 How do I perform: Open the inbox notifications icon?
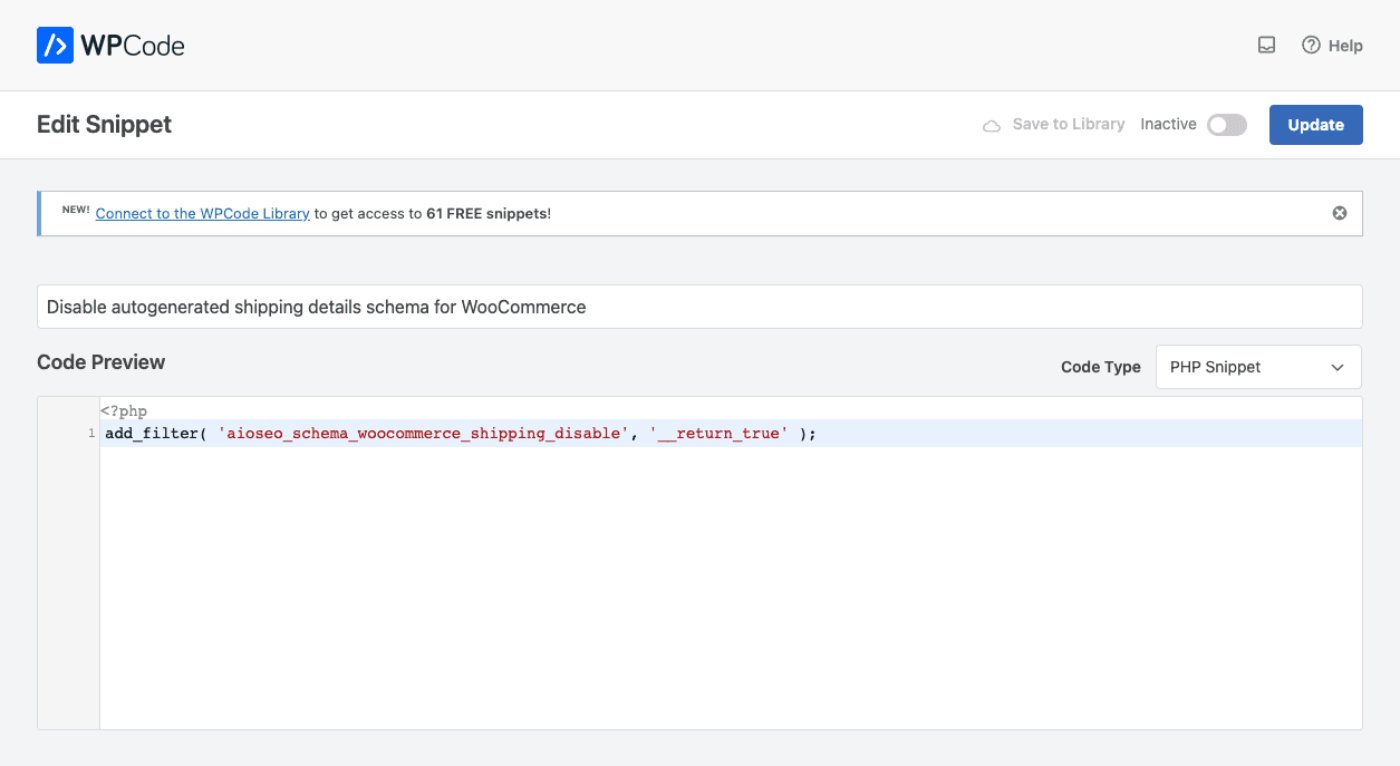1266,45
